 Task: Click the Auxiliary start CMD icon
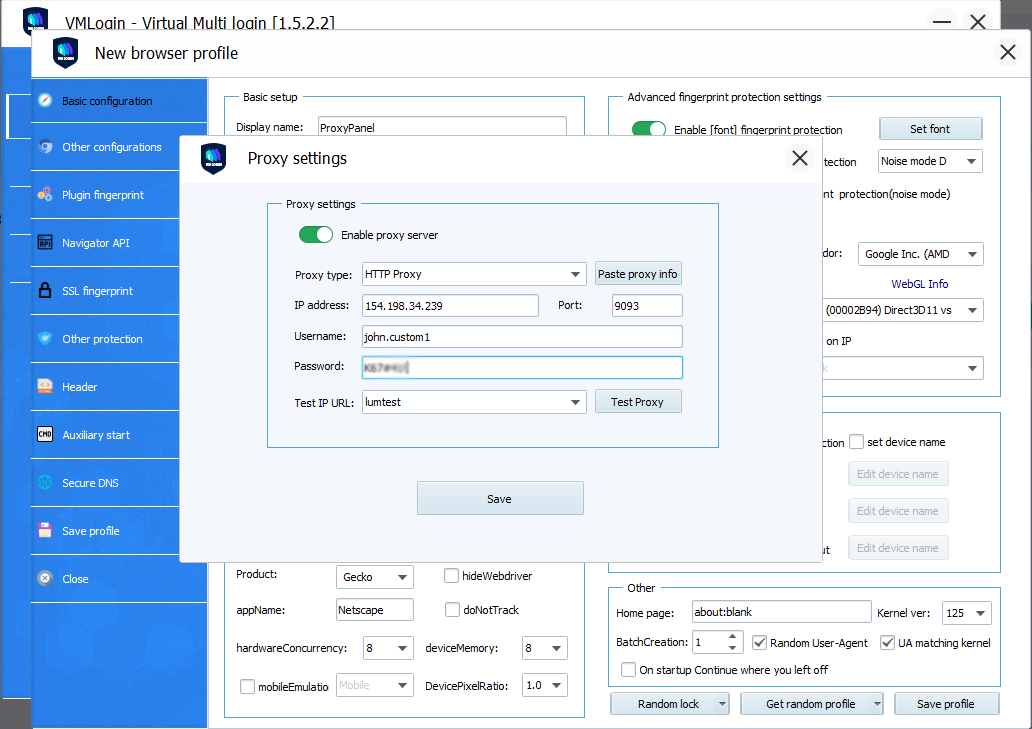(x=45, y=435)
